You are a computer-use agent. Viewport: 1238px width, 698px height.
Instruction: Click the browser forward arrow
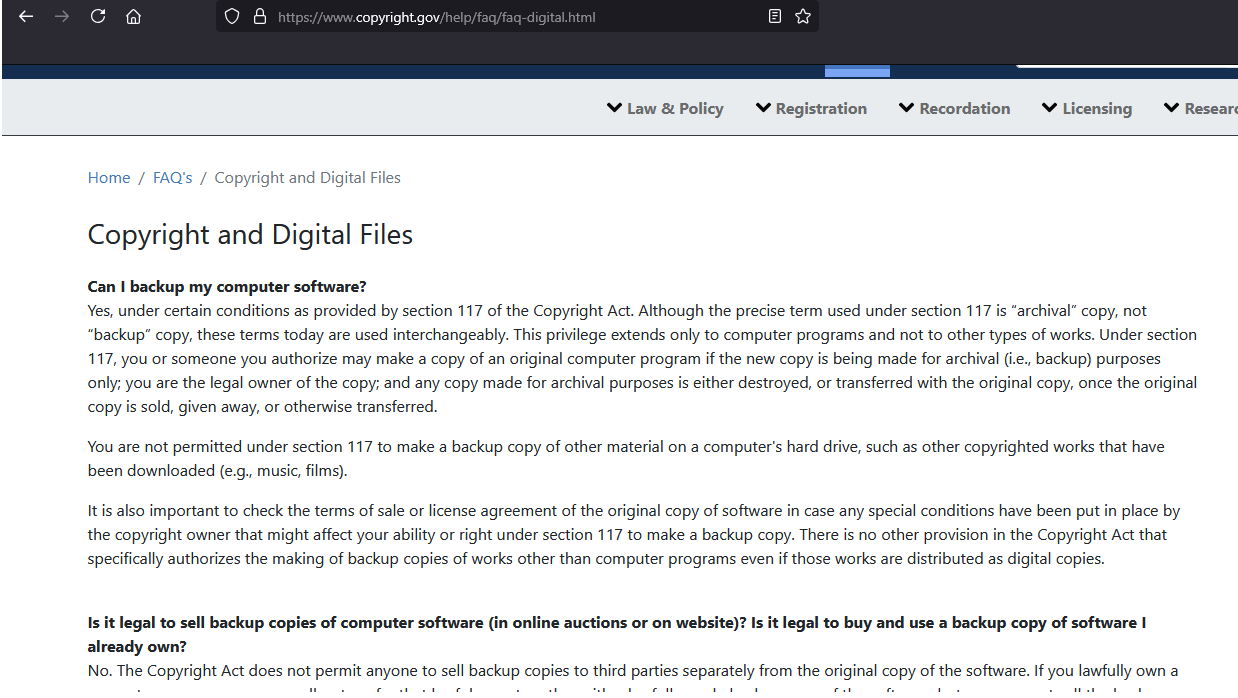(62, 16)
